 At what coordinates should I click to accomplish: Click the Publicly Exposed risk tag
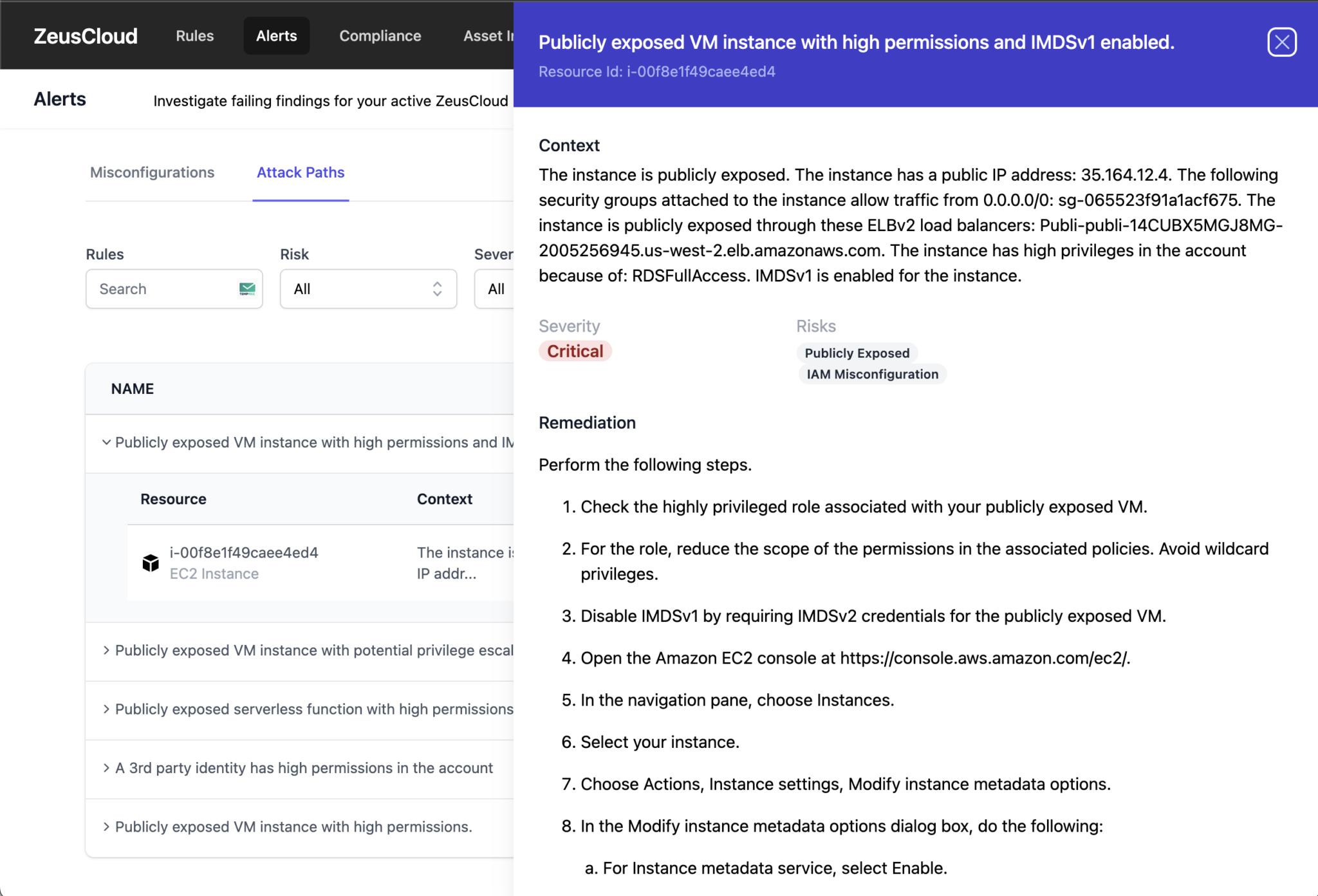[857, 353]
